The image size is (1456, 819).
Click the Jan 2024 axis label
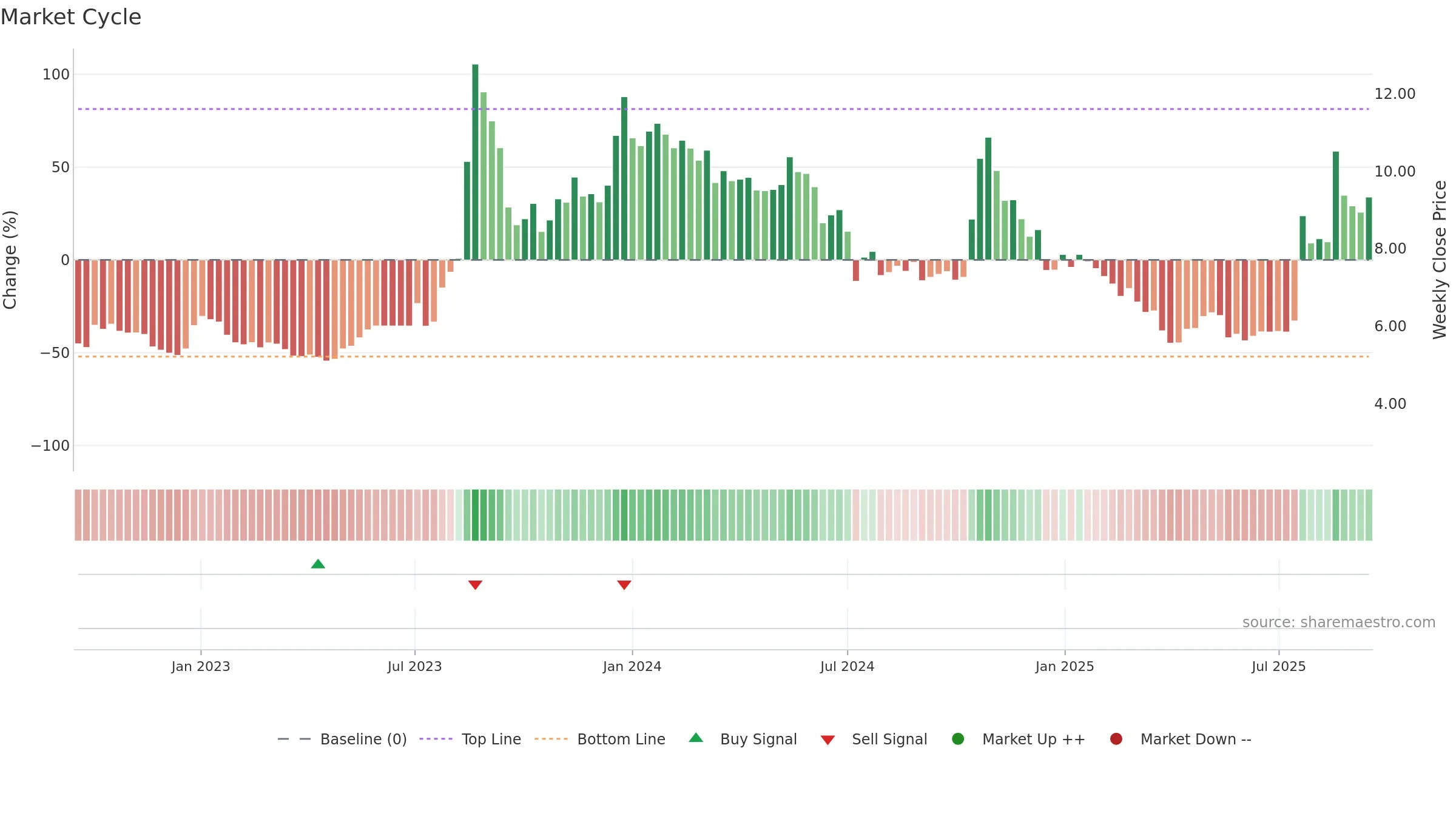[x=632, y=667]
